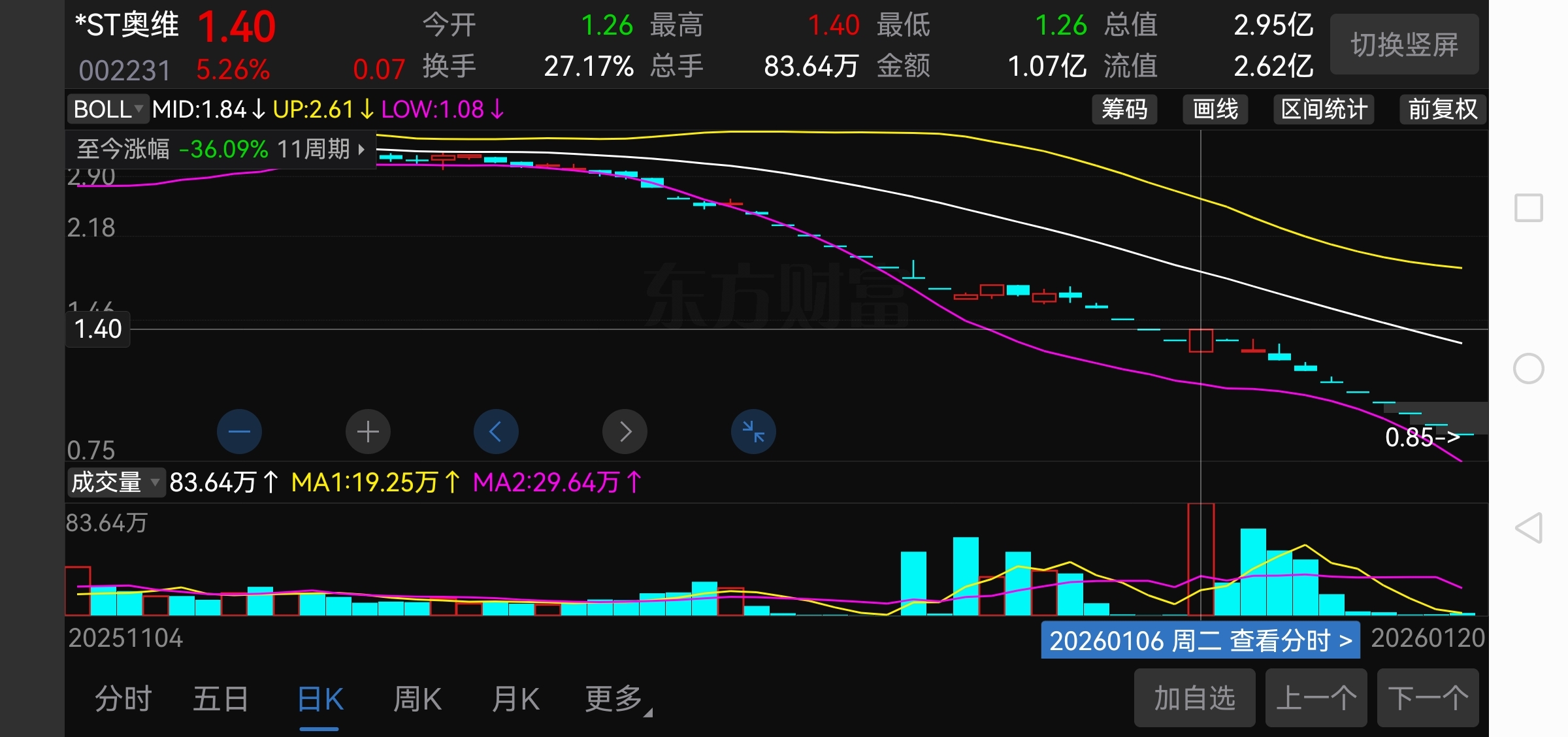
Task: Switch to vertical screen with 切换竖屏
Action: click(1404, 44)
